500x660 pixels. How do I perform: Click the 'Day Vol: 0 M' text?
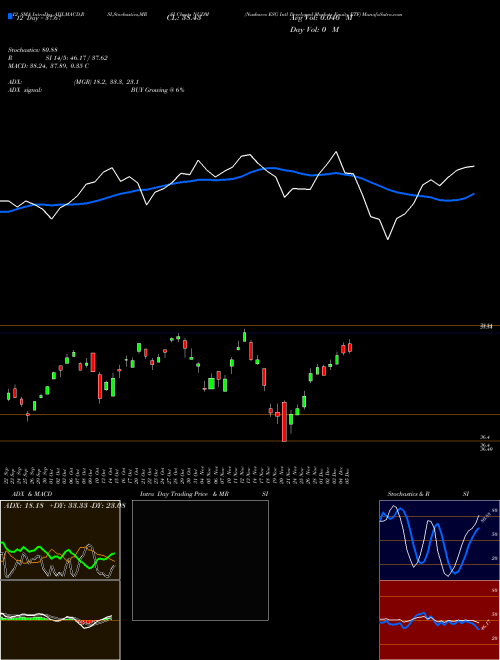(x=314, y=30)
